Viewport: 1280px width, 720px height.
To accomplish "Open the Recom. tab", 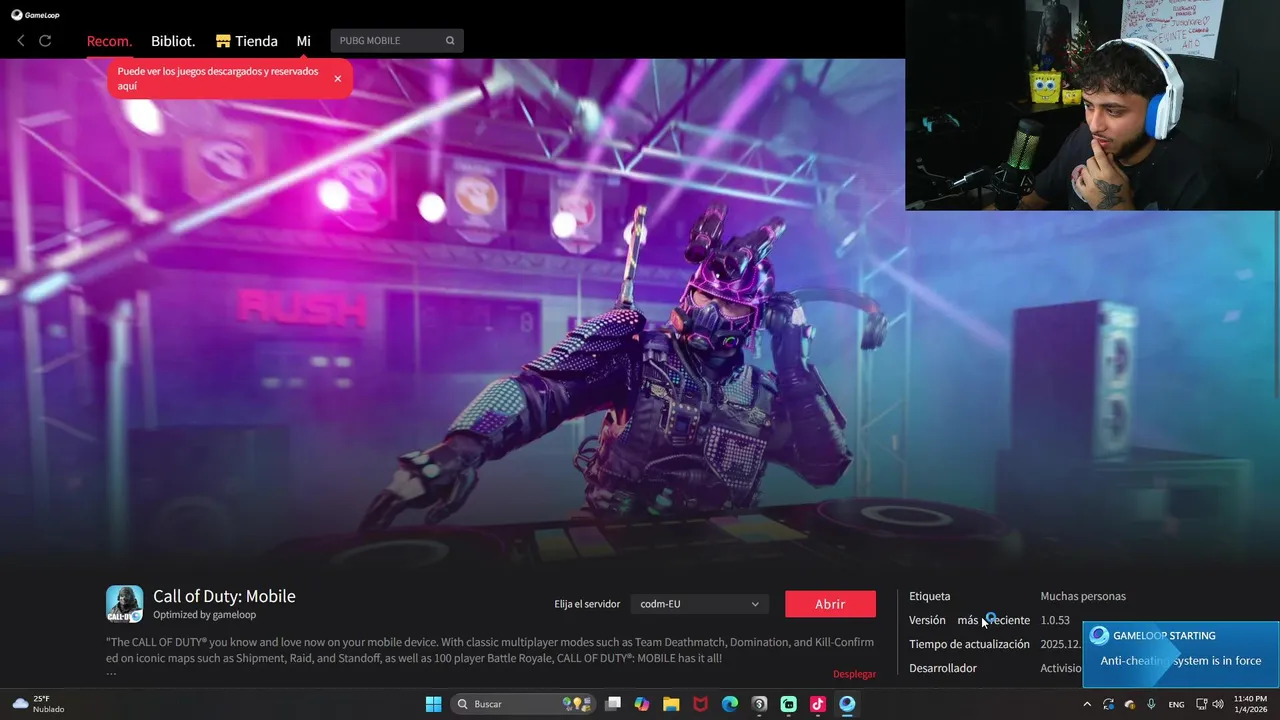I will coord(109,41).
